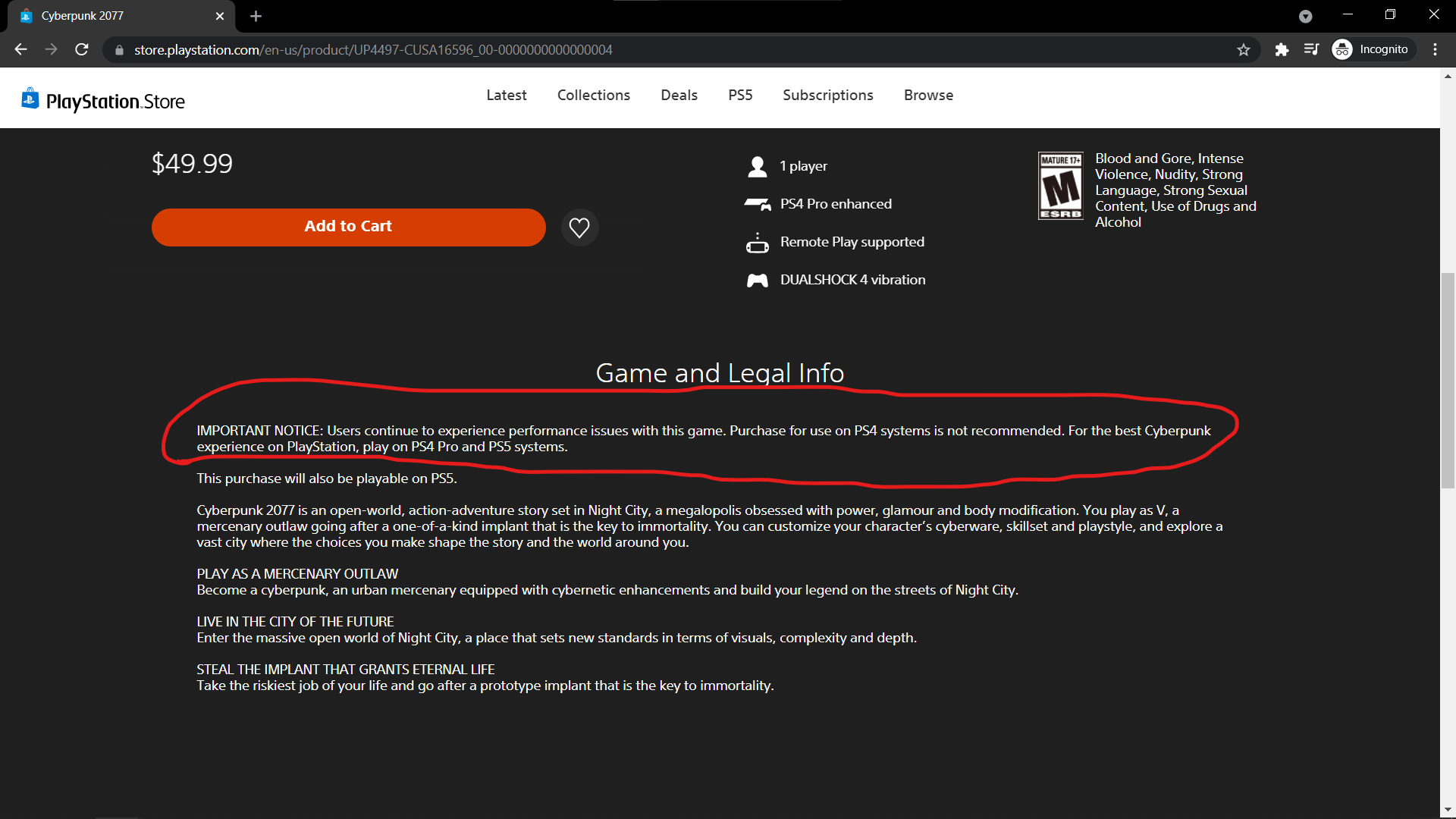Click the IMPORTANT NOTICE paragraph
Screen dimensions: 1456x819
tap(704, 439)
